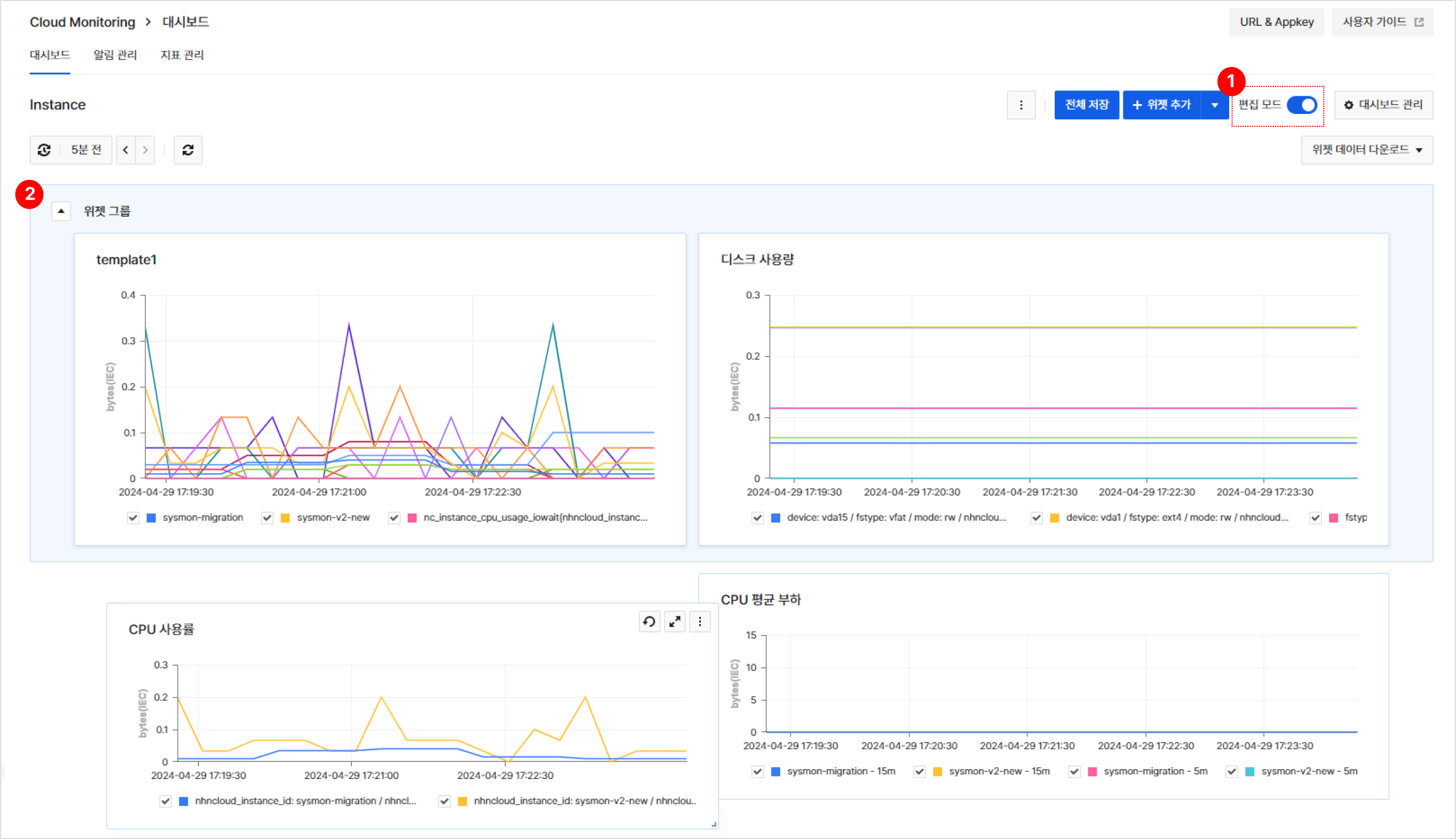Click the next time range arrow
Image resolution: width=1456 pixels, height=839 pixels.
tap(145, 150)
